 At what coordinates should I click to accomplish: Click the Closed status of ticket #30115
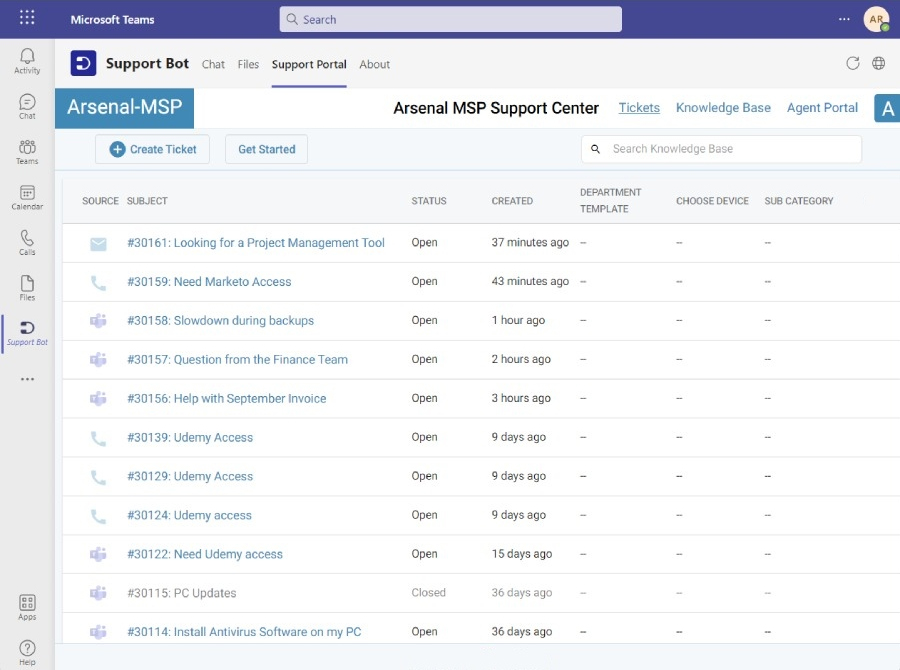428,592
